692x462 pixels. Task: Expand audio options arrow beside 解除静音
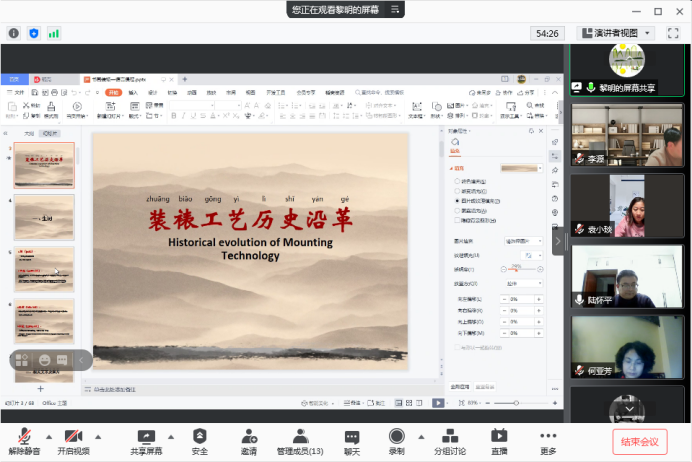[49, 437]
